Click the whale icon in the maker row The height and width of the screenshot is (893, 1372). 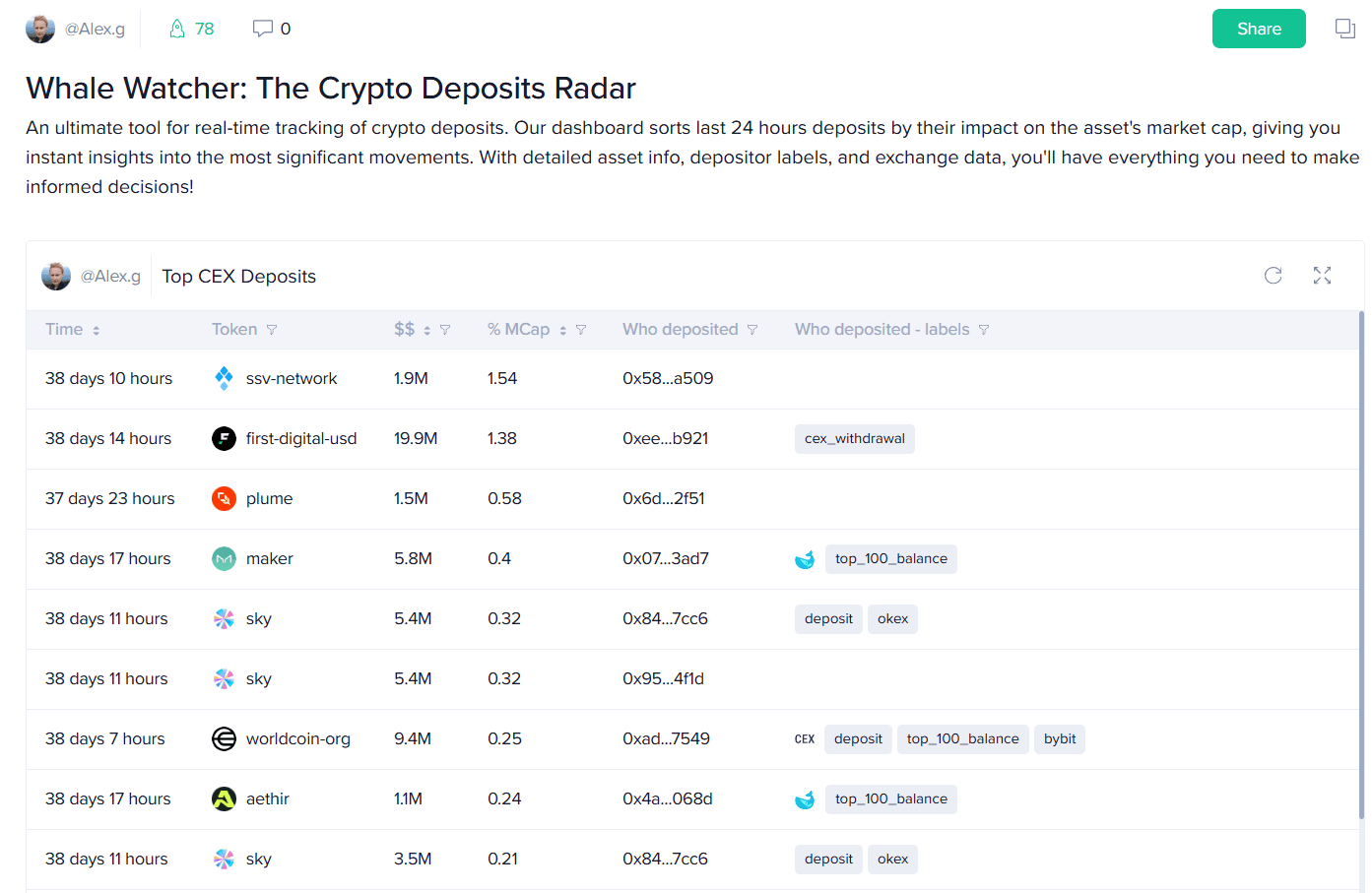pyautogui.click(x=805, y=559)
